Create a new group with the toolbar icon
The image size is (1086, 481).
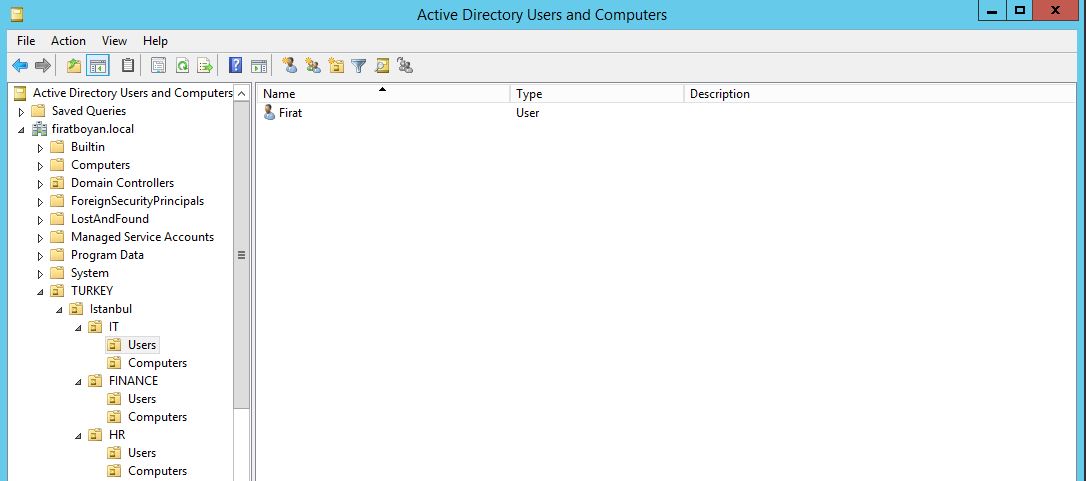click(x=313, y=66)
